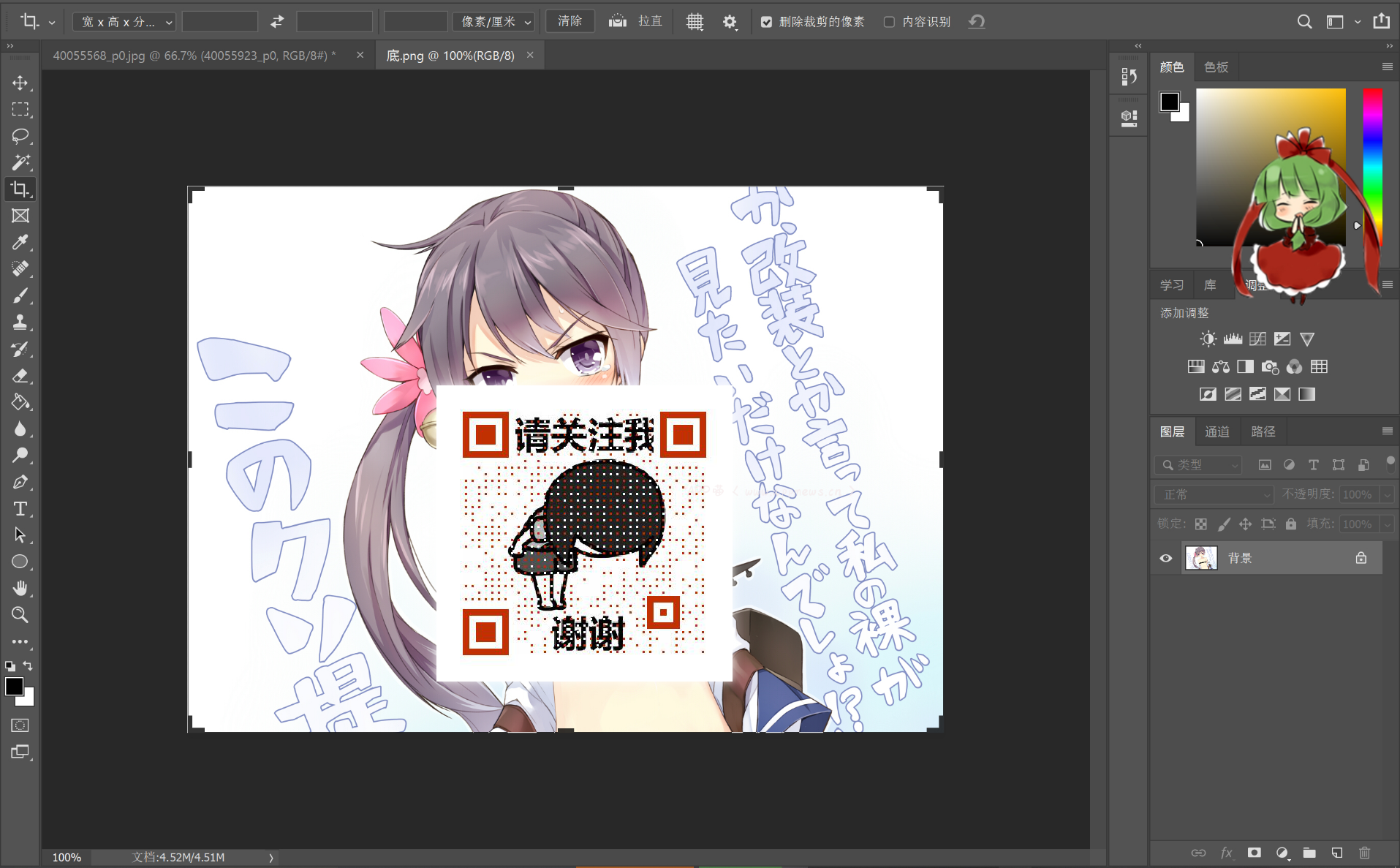Image resolution: width=1400 pixels, height=868 pixels.
Task: Select the Eyedropper tool
Action: (20, 242)
